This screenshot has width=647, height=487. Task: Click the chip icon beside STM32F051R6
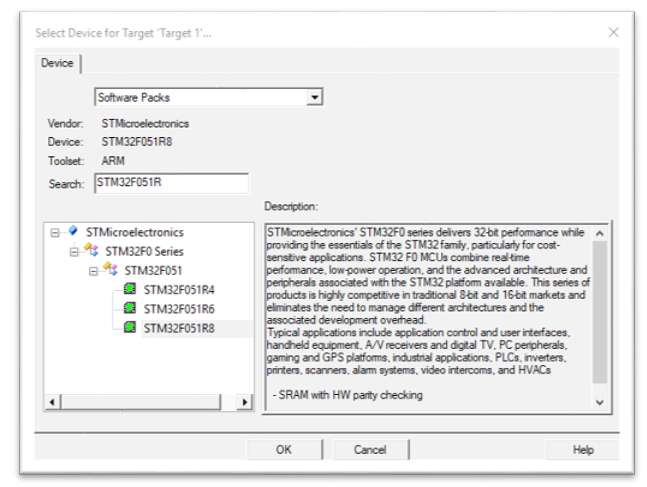(130, 308)
